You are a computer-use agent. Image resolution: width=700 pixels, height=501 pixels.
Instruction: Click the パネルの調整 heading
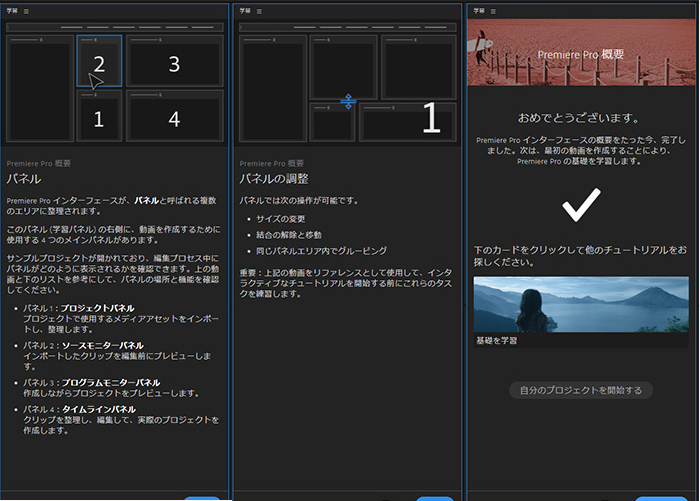(274, 179)
